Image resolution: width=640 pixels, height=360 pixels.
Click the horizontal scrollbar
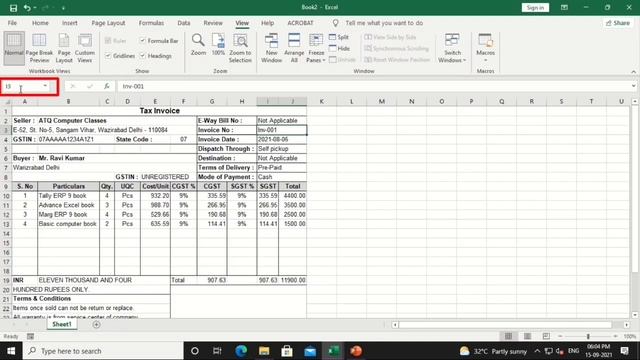coord(505,325)
